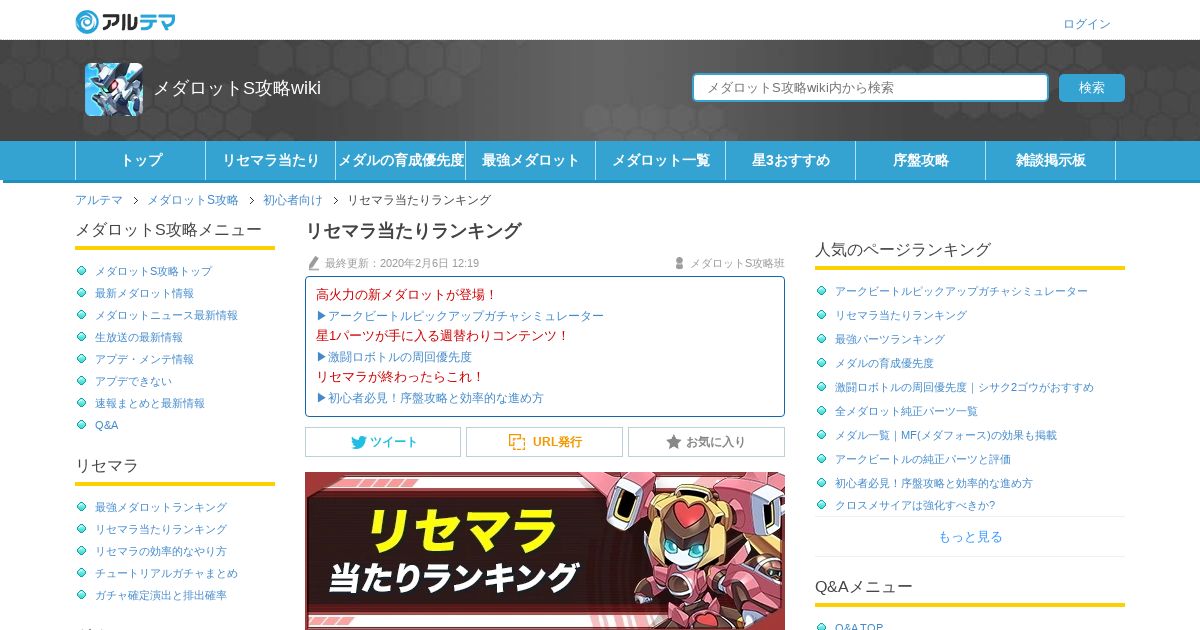Open アークビートルの純正パーツと評価 link
Screen dimensions: 1200x630
[923, 459]
